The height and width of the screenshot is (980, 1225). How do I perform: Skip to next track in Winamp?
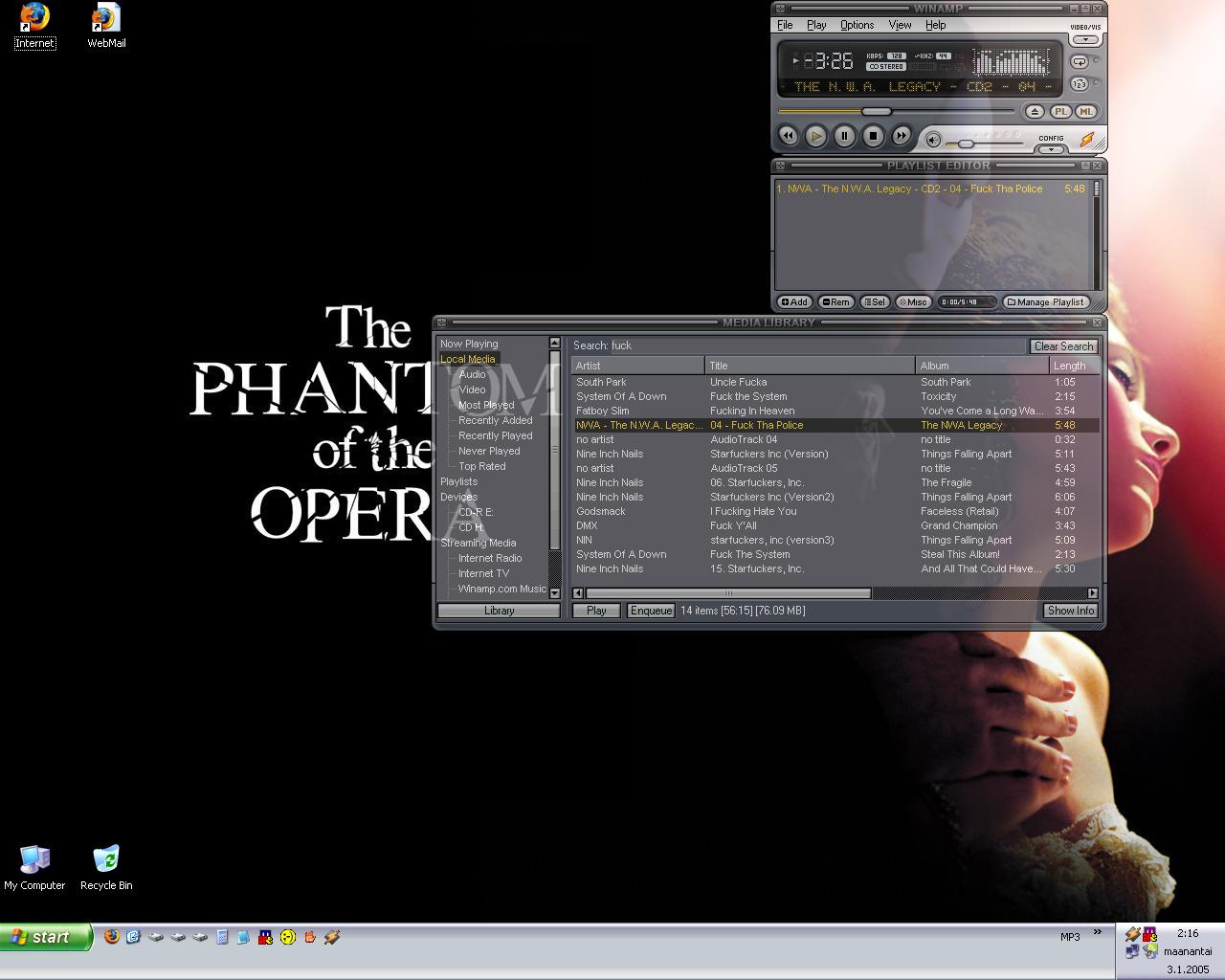[x=902, y=137]
